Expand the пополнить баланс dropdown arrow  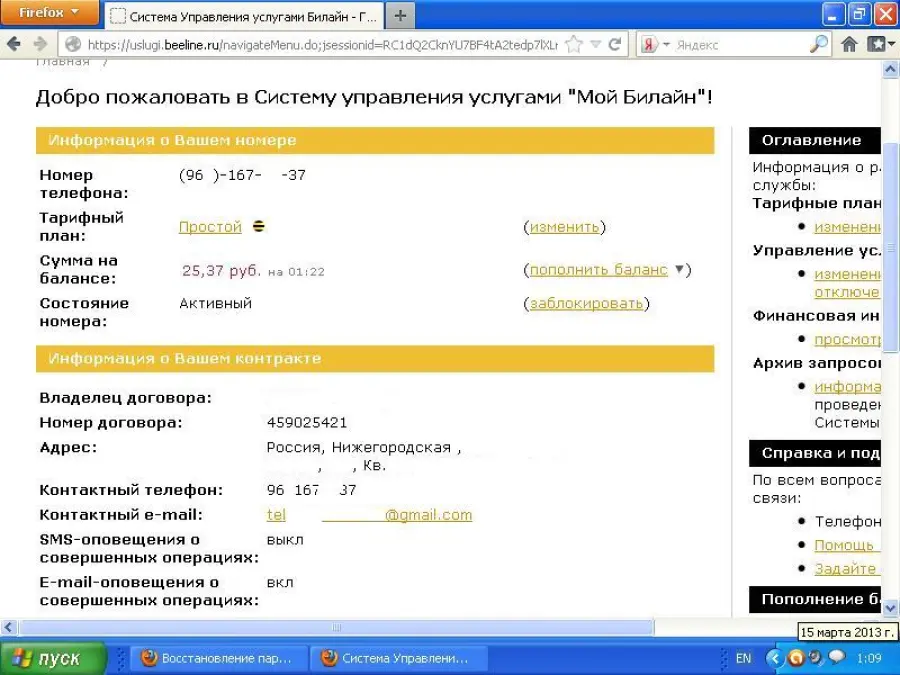pos(679,269)
